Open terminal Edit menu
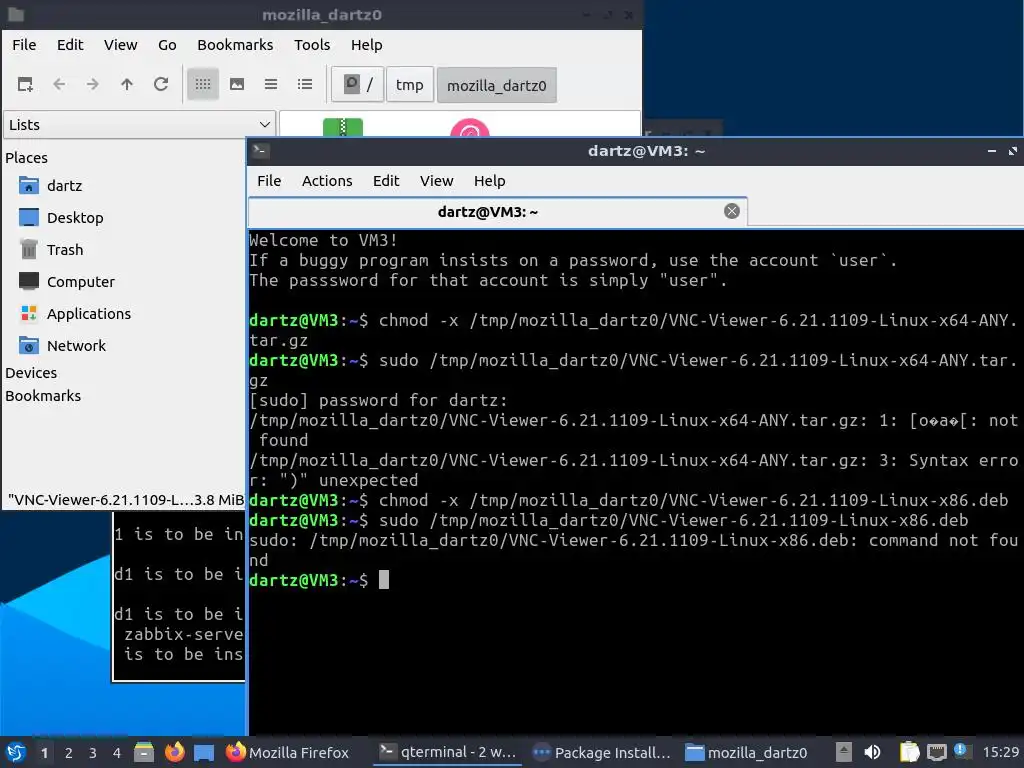The width and height of the screenshot is (1024, 768). pyautogui.click(x=386, y=181)
